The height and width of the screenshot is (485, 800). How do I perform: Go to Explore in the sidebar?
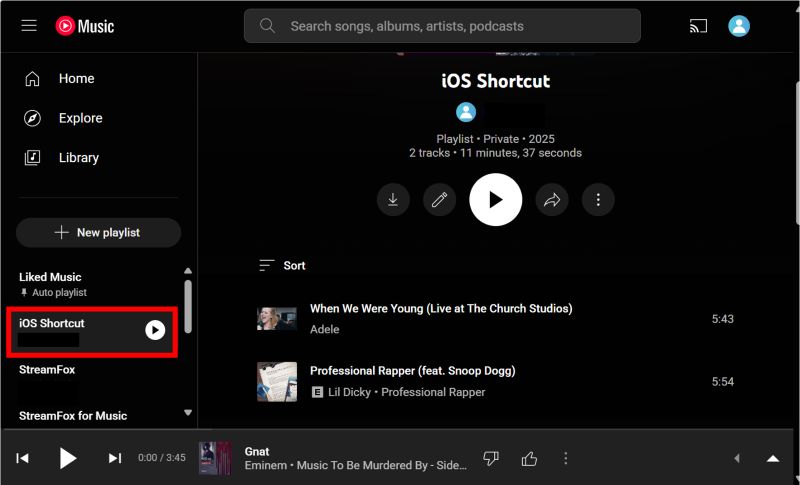(x=80, y=118)
